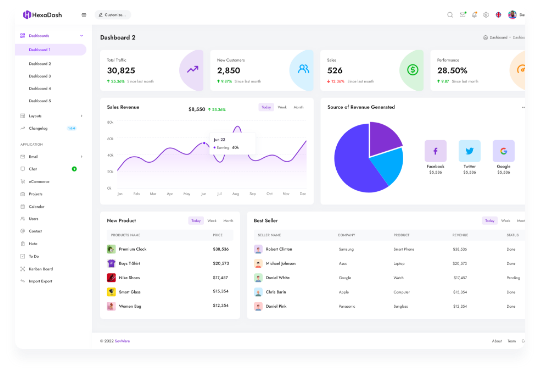Open the mail envelope icon in header
This screenshot has width=540, height=374.
tap(463, 14)
